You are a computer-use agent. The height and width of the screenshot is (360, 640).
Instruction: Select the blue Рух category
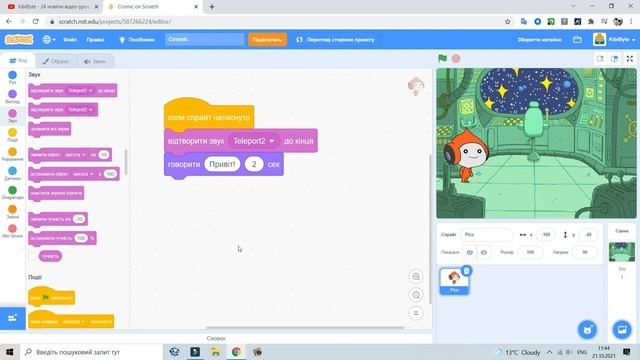click(x=13, y=77)
